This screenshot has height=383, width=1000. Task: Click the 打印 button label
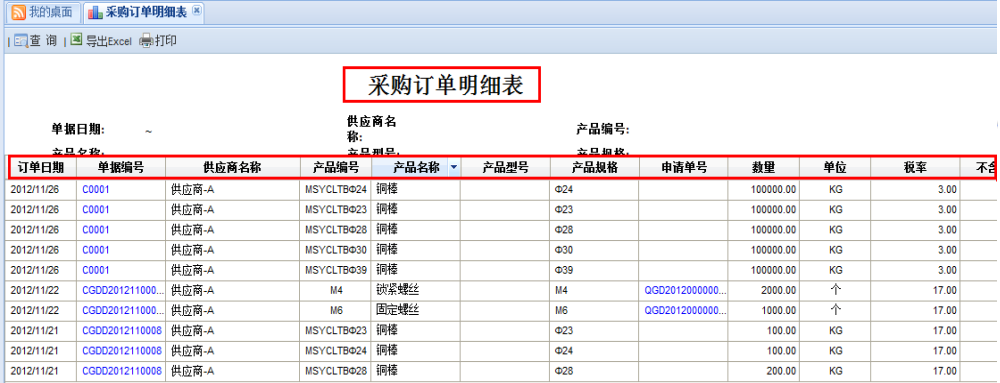[x=166, y=41]
